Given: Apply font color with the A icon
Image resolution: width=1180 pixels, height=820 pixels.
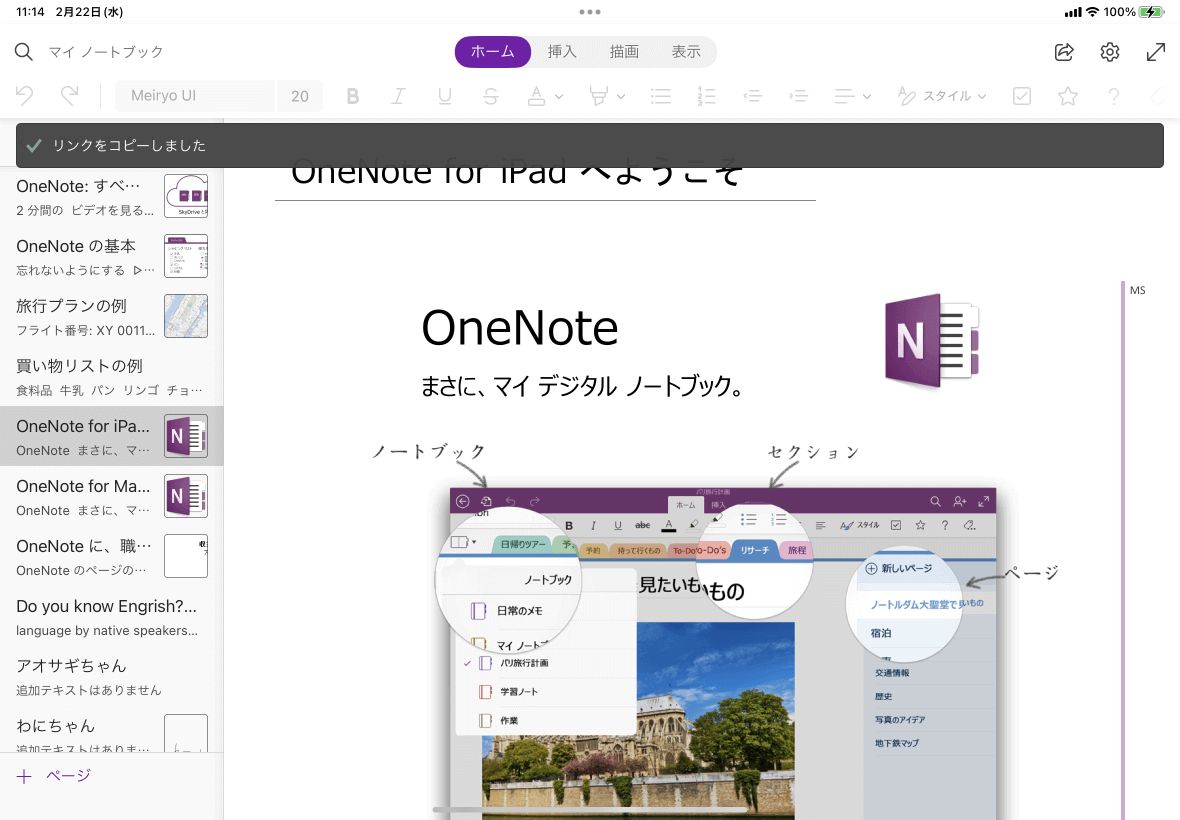Looking at the screenshot, I should click(536, 96).
